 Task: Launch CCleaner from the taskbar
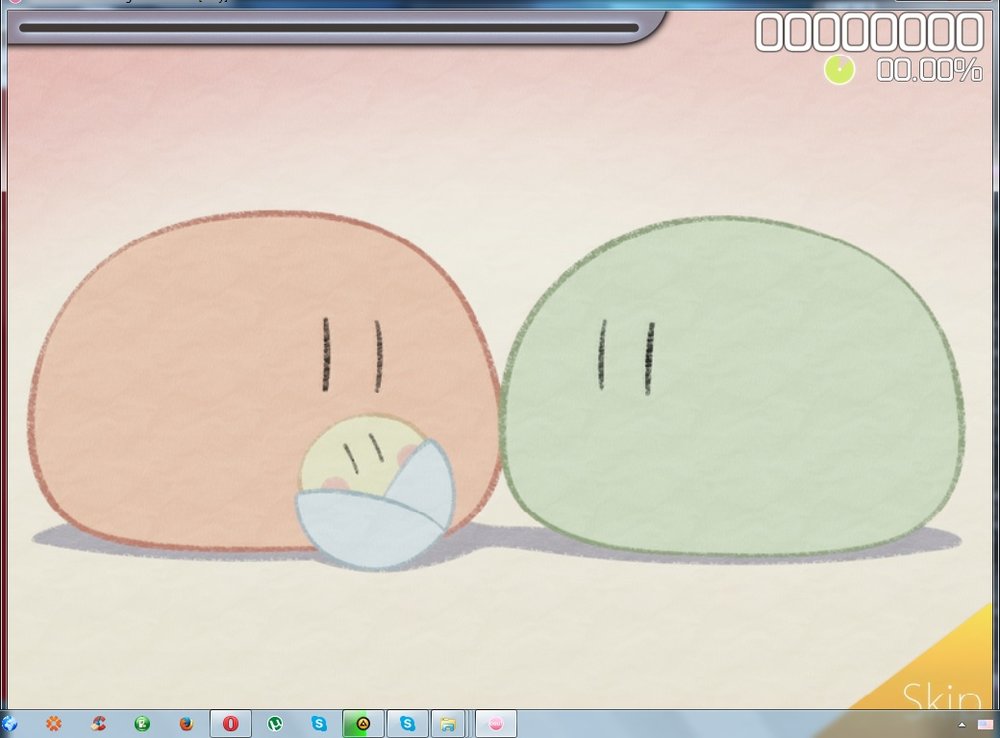point(98,723)
